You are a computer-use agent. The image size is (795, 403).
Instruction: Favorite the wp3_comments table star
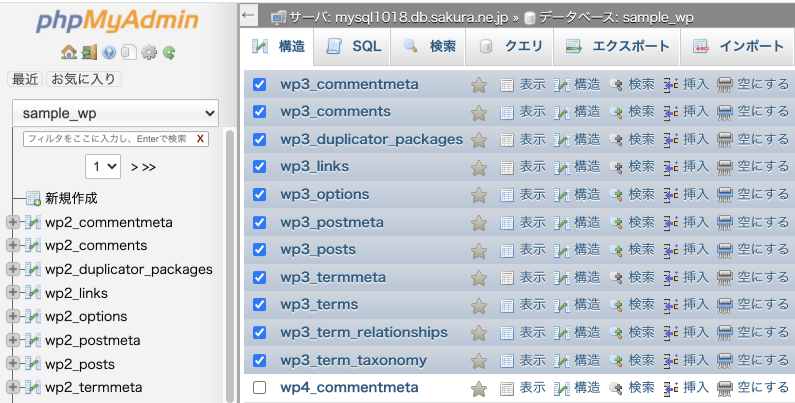(479, 113)
